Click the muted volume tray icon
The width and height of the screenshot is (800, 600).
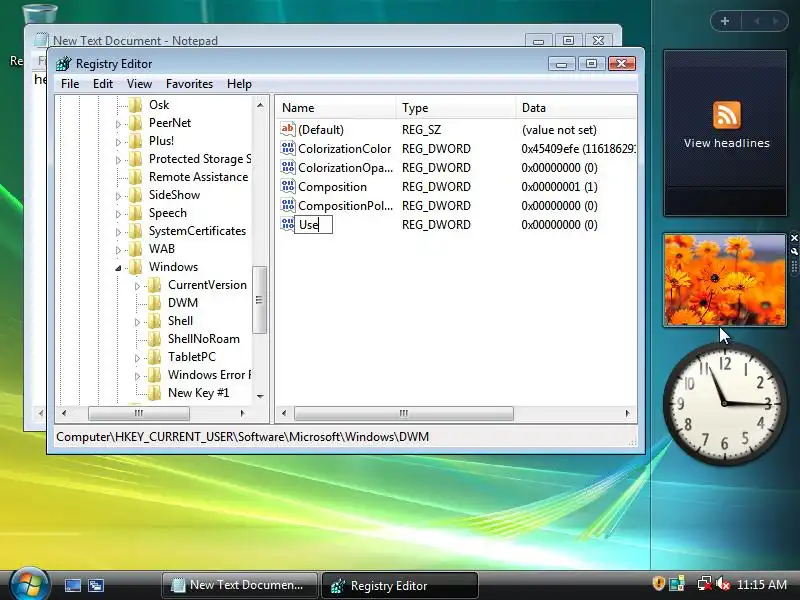(x=722, y=583)
